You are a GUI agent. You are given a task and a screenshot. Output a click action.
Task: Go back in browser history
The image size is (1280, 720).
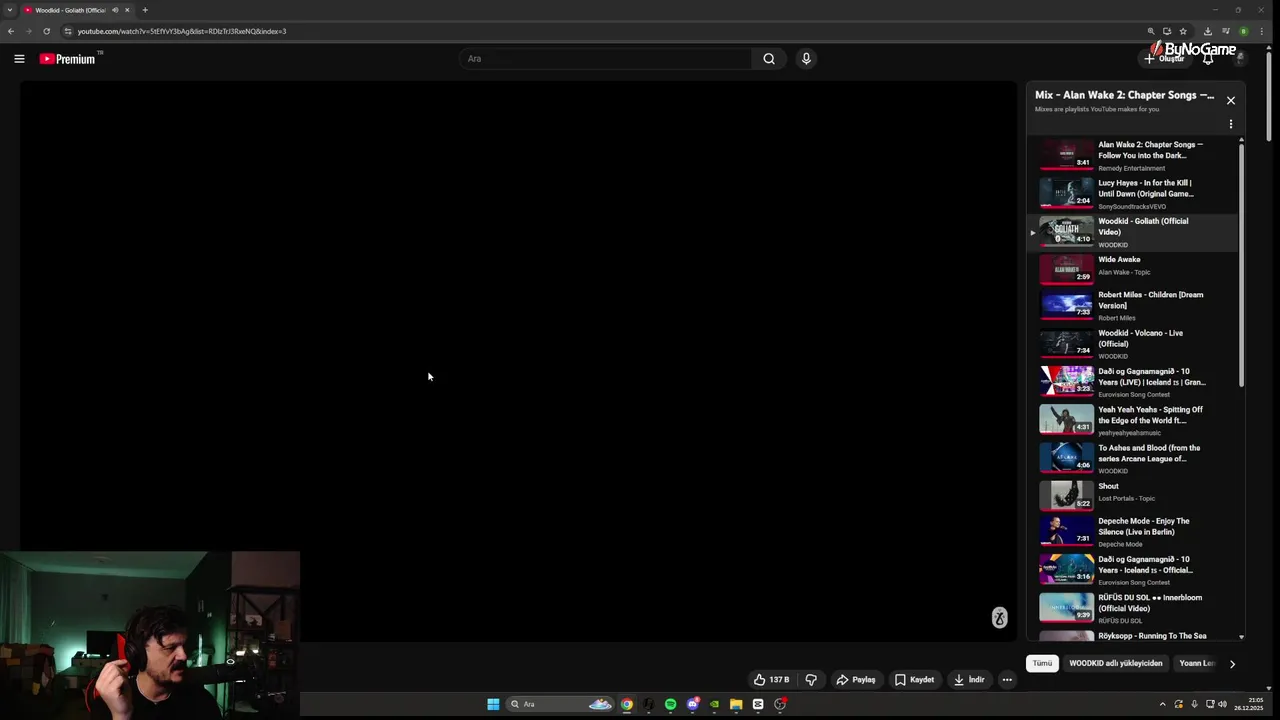(11, 31)
